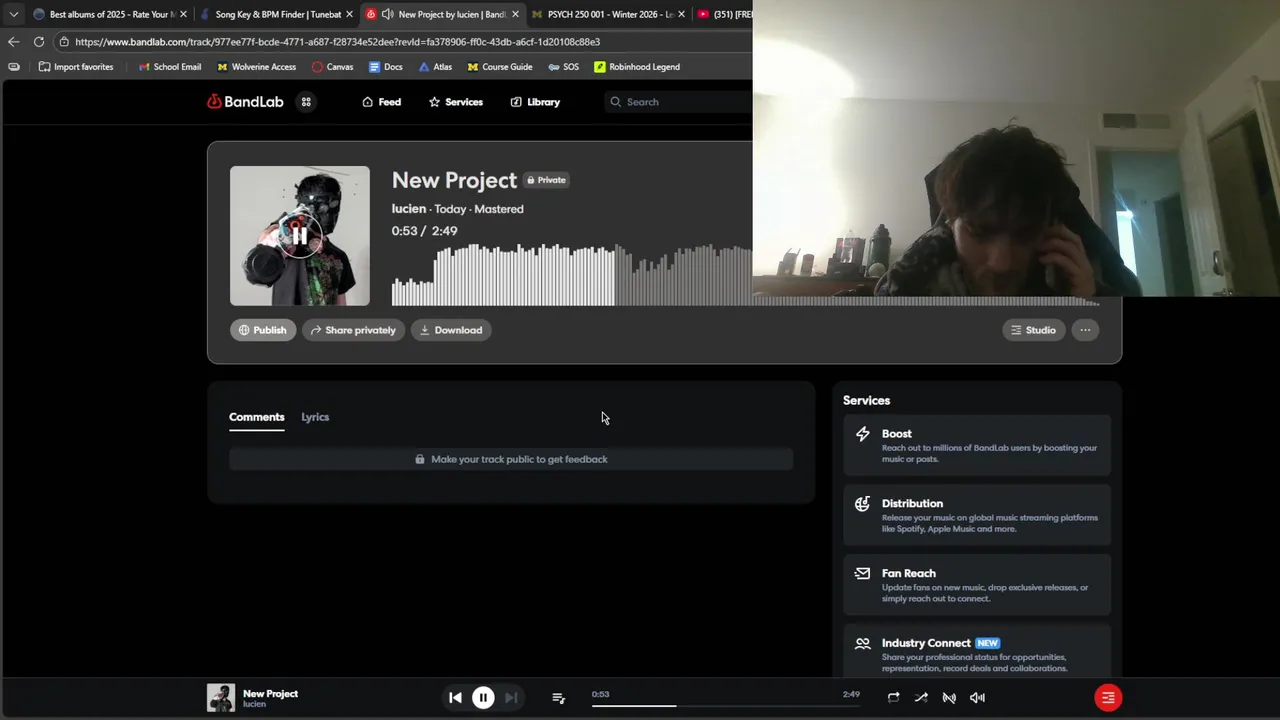This screenshot has width=1280, height=720.
Task: Click the Distribution icon
Action: click(862, 504)
